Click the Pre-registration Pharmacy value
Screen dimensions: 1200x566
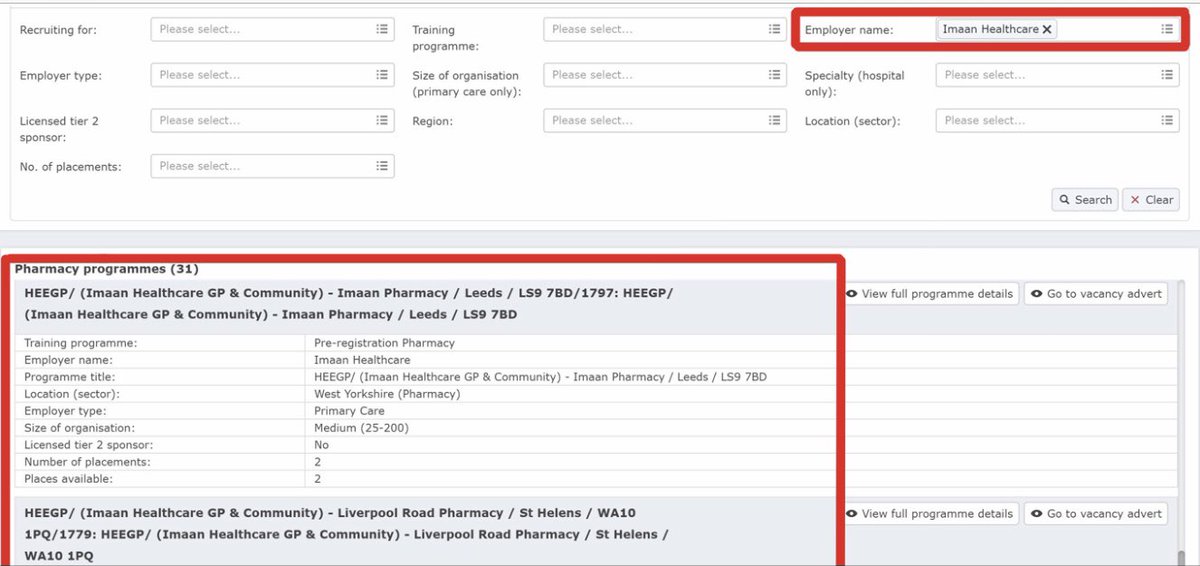click(x=384, y=343)
